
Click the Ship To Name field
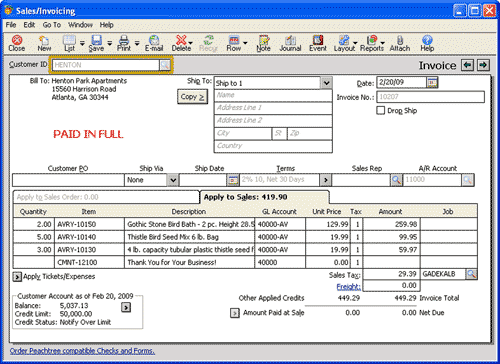click(273, 95)
